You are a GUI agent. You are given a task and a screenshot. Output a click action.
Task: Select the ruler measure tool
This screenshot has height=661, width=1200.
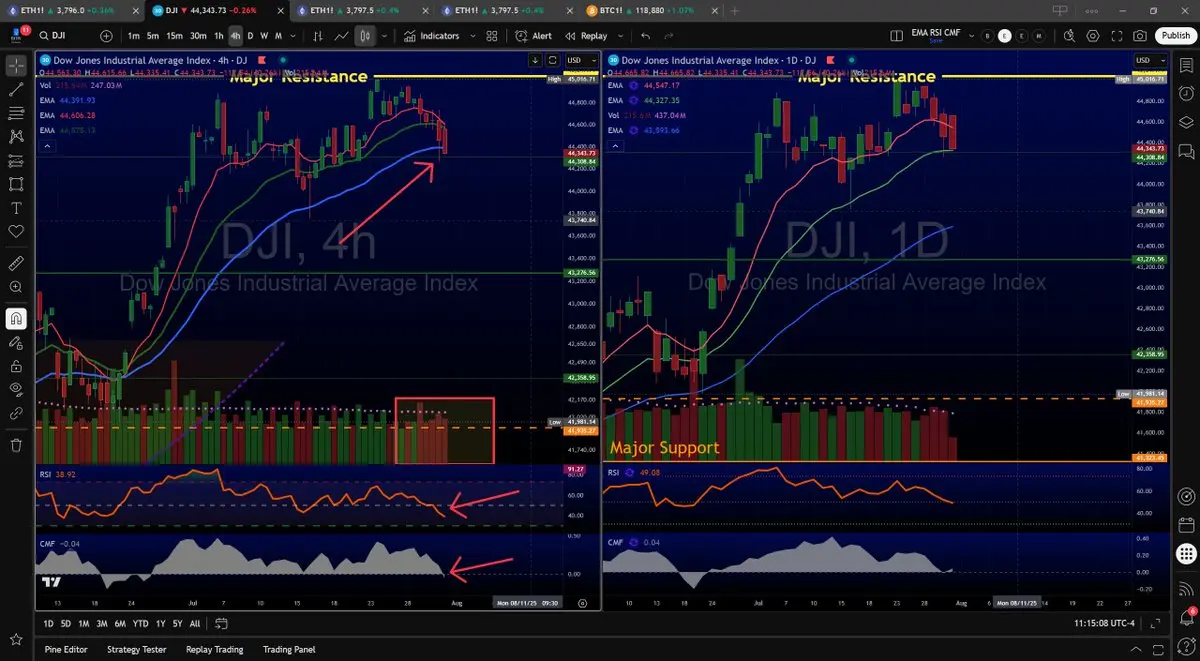tap(16, 264)
